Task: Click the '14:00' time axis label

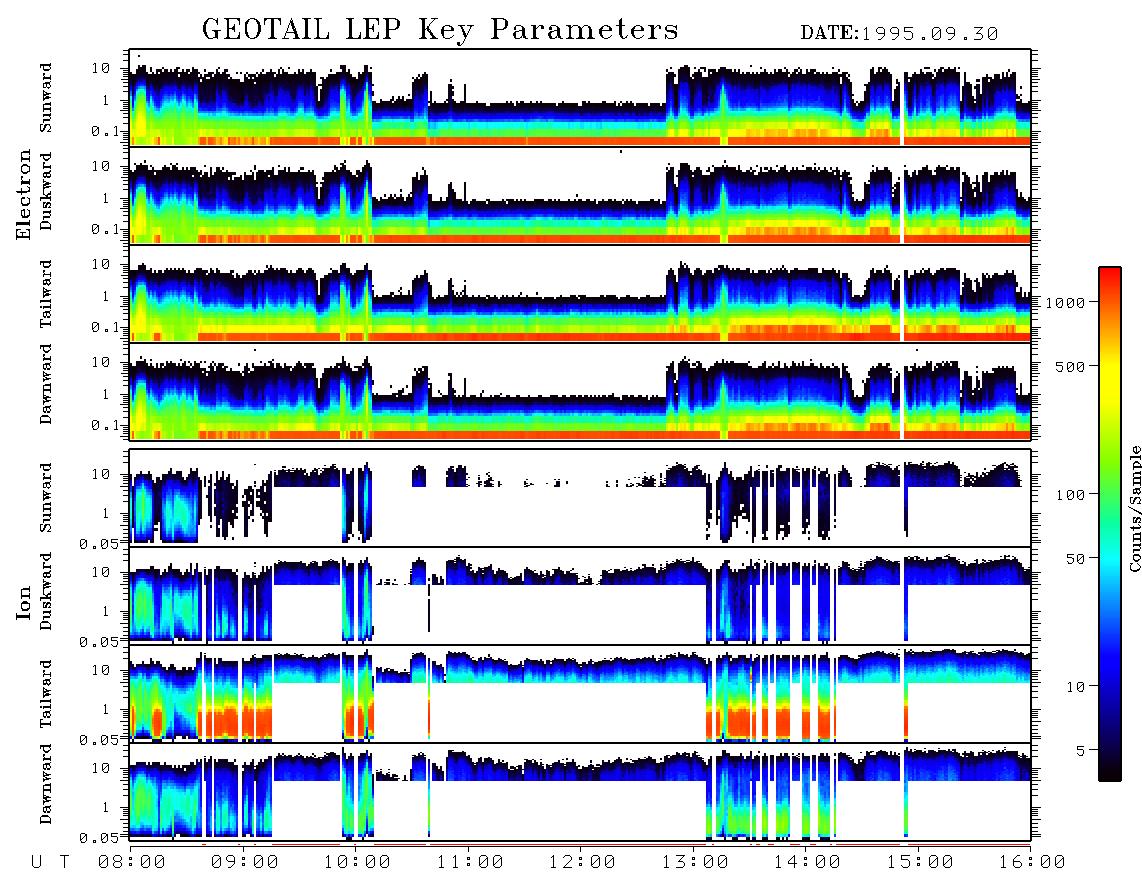Action: (x=807, y=862)
